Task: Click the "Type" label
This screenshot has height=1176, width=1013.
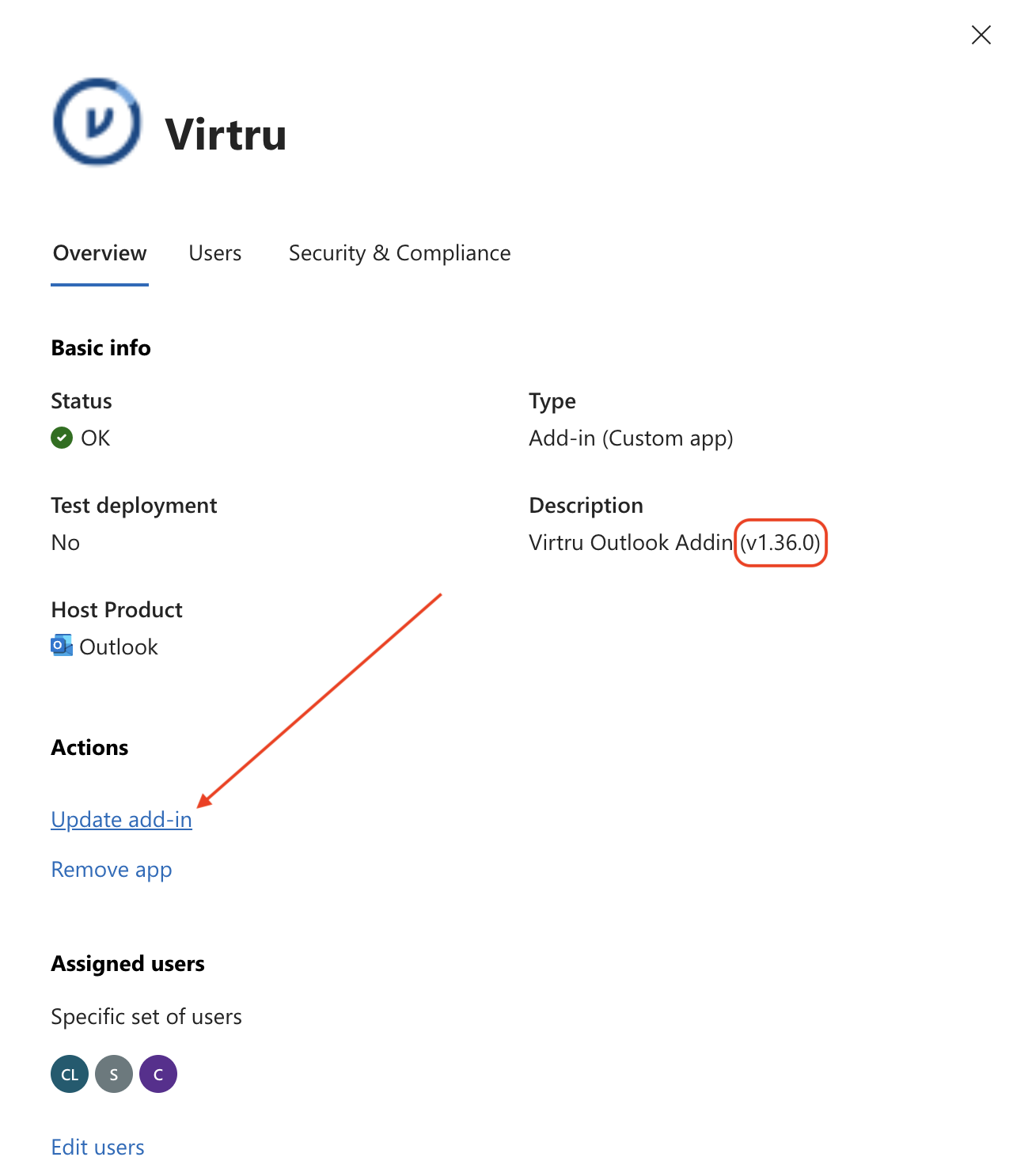Action: pos(552,401)
